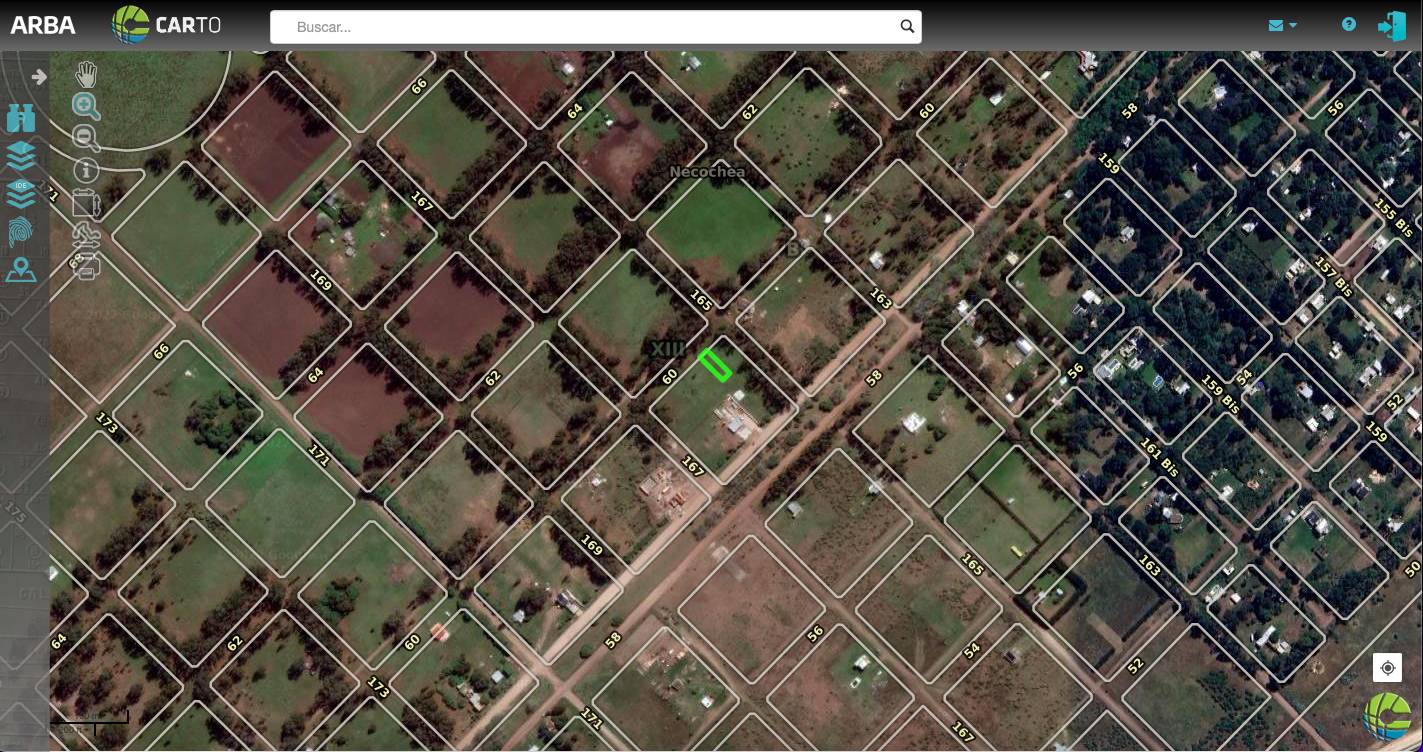
Task: Click the geolocate crosshair button
Action: tap(1387, 668)
